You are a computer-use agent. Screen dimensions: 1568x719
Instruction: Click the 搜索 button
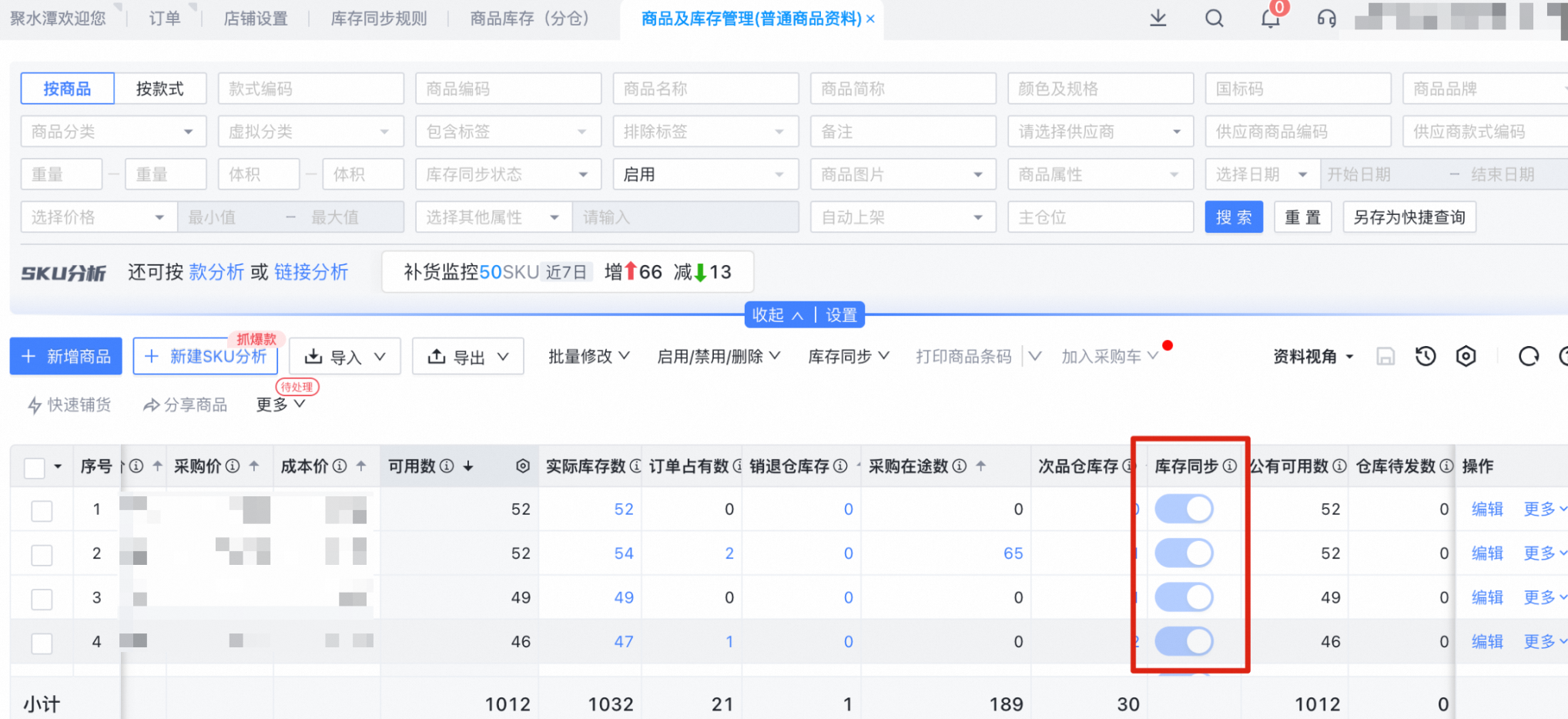[1234, 217]
